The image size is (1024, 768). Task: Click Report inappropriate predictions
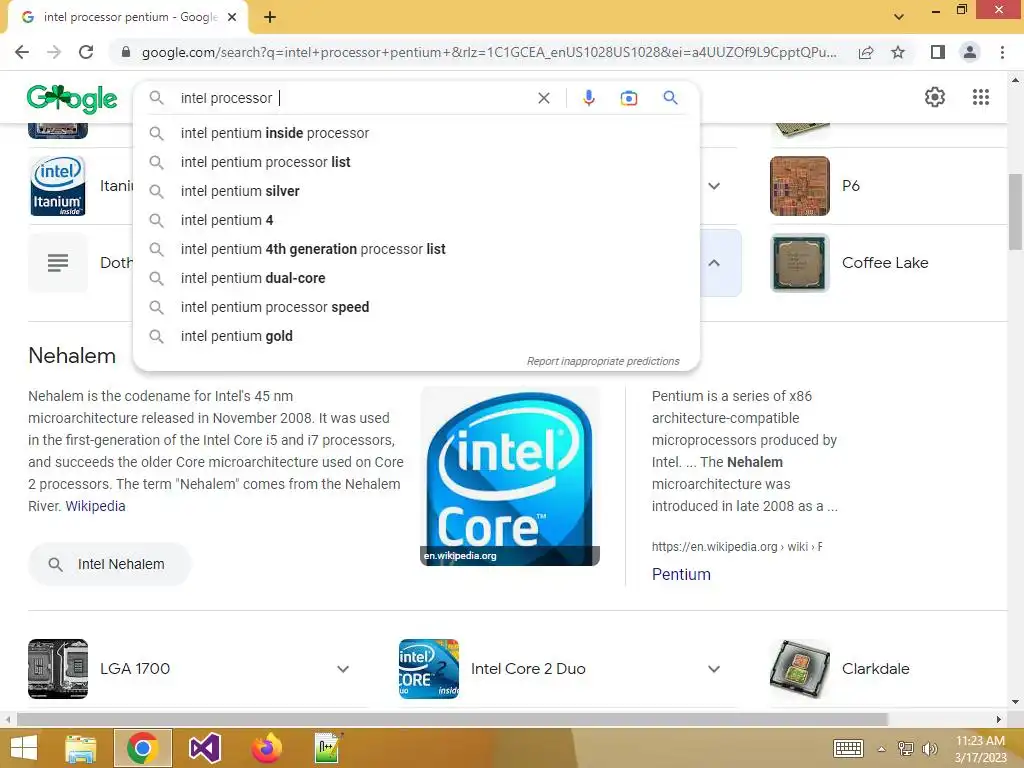(x=603, y=361)
